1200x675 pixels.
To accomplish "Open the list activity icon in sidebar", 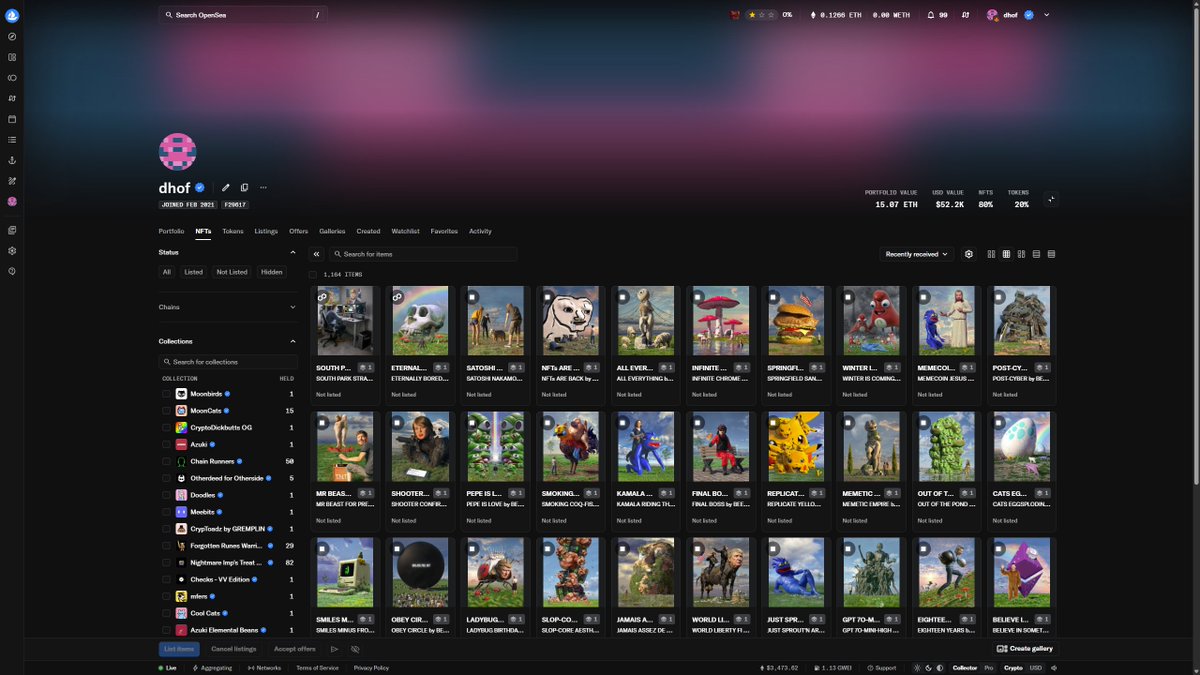I will coord(12,139).
